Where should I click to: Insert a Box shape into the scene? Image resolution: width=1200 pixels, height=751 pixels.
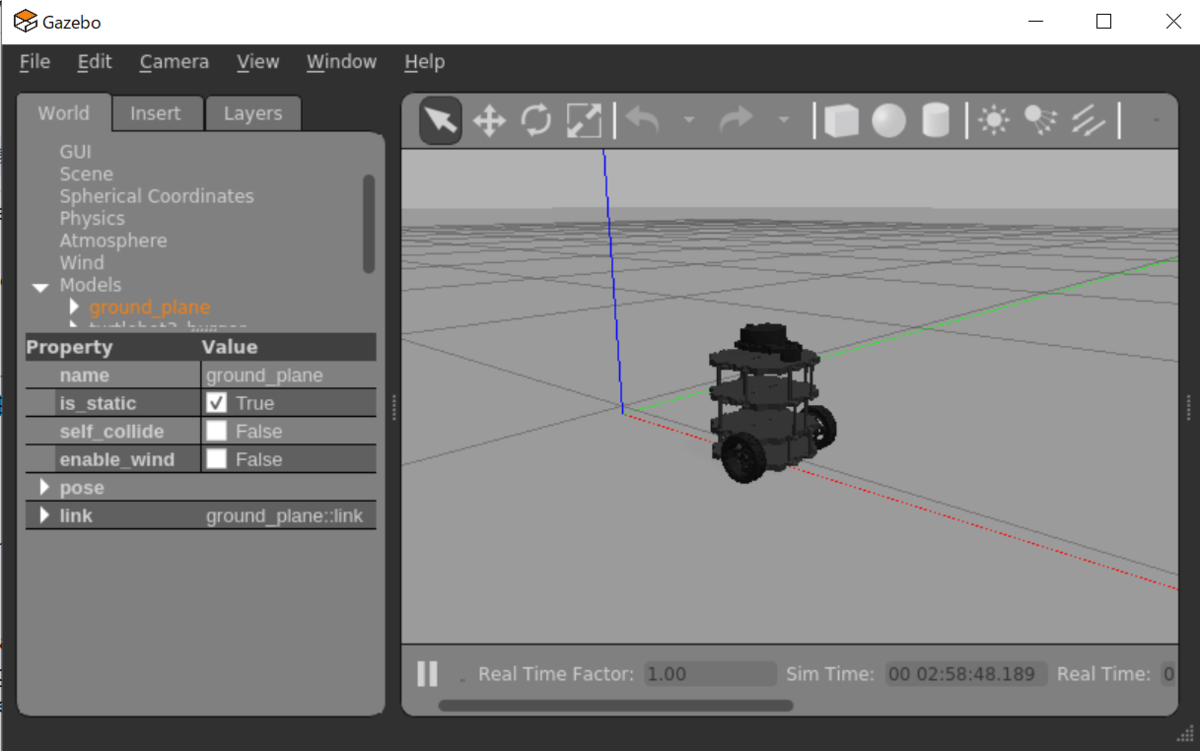coord(841,119)
